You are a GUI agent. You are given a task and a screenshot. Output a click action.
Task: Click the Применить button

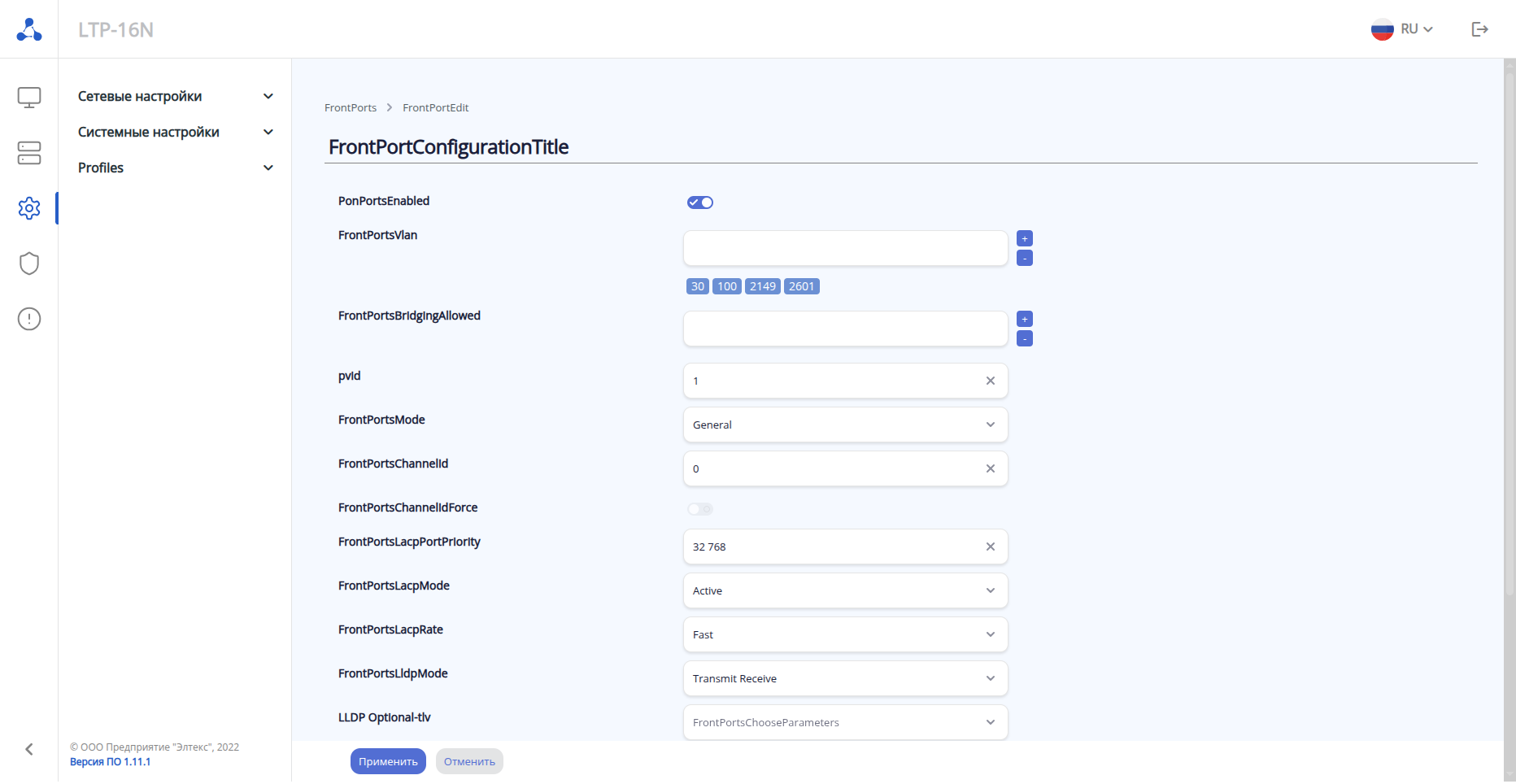[388, 761]
